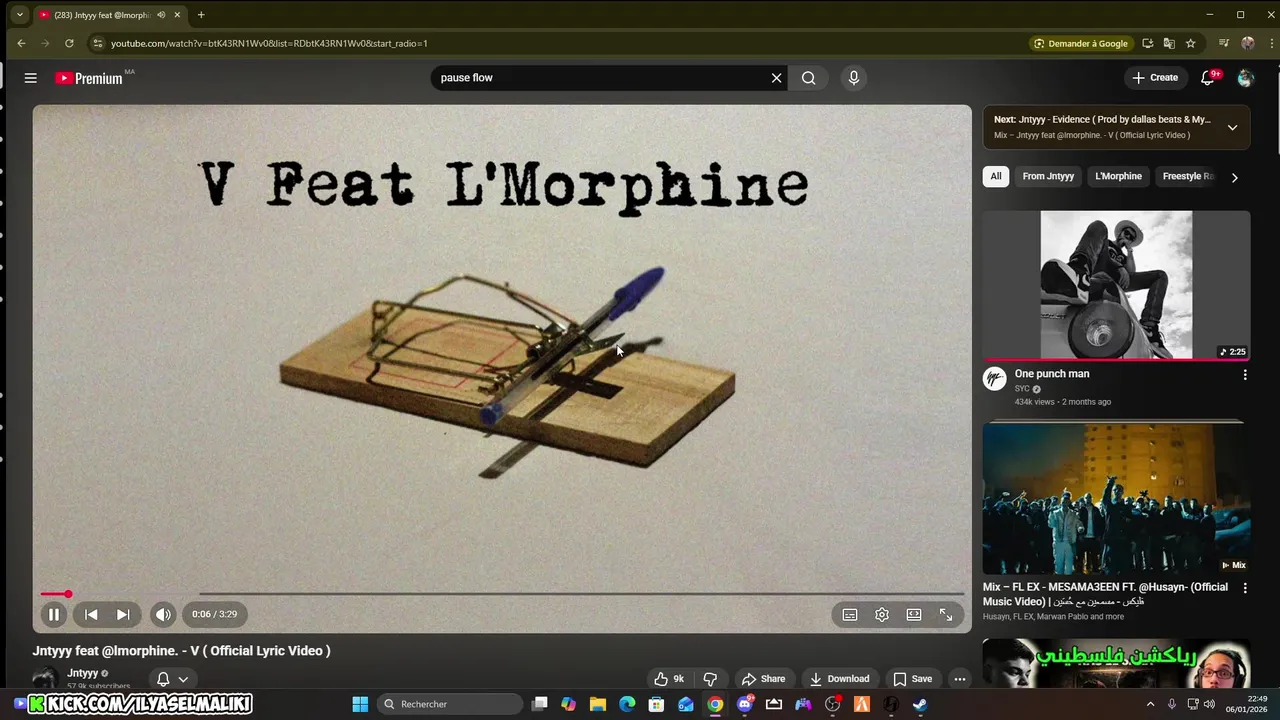Open One punch man title link
This screenshot has width=1280, height=720.
coord(1052,374)
